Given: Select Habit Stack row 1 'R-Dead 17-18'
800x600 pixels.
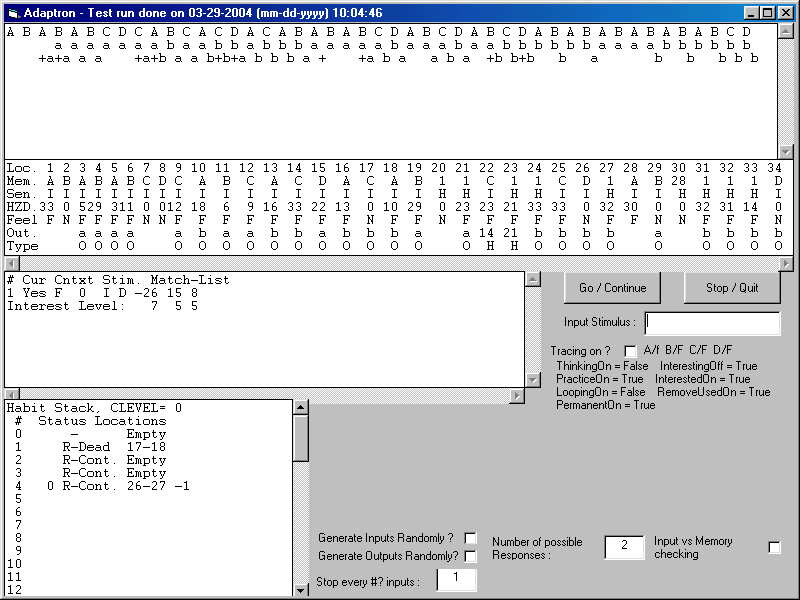Looking at the screenshot, I should pyautogui.click(x=90, y=447).
